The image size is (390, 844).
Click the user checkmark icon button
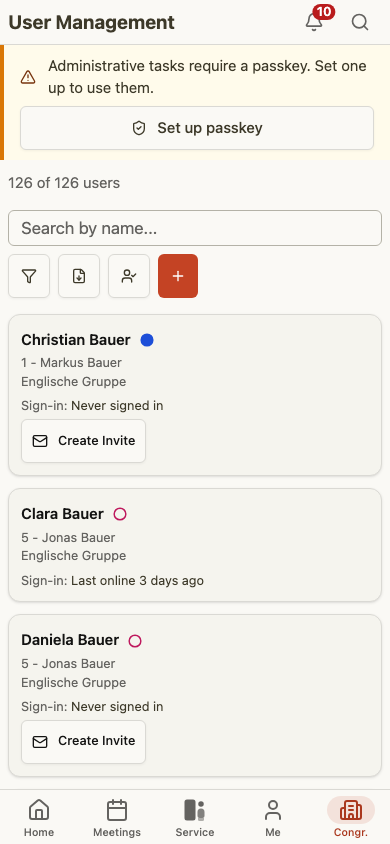pos(129,276)
